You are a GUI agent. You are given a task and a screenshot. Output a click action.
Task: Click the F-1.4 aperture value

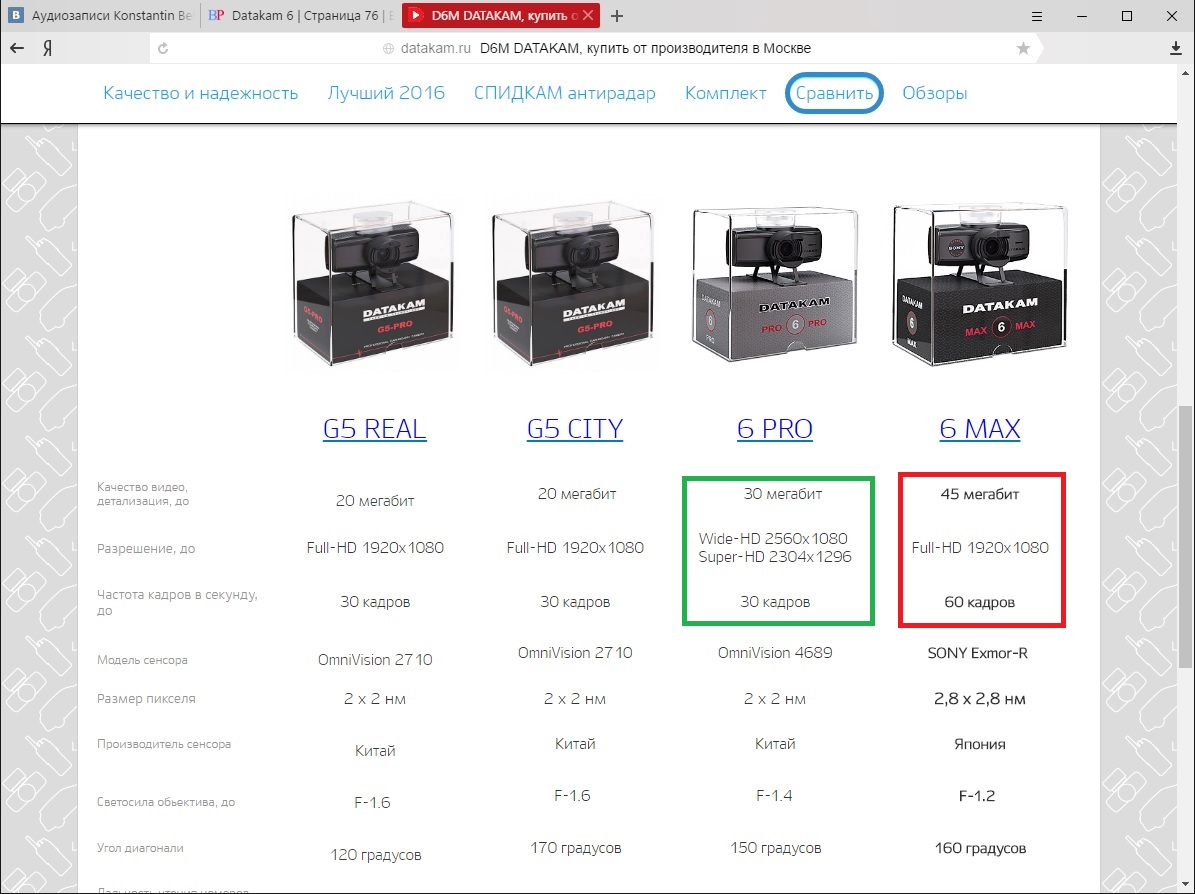tap(774, 796)
